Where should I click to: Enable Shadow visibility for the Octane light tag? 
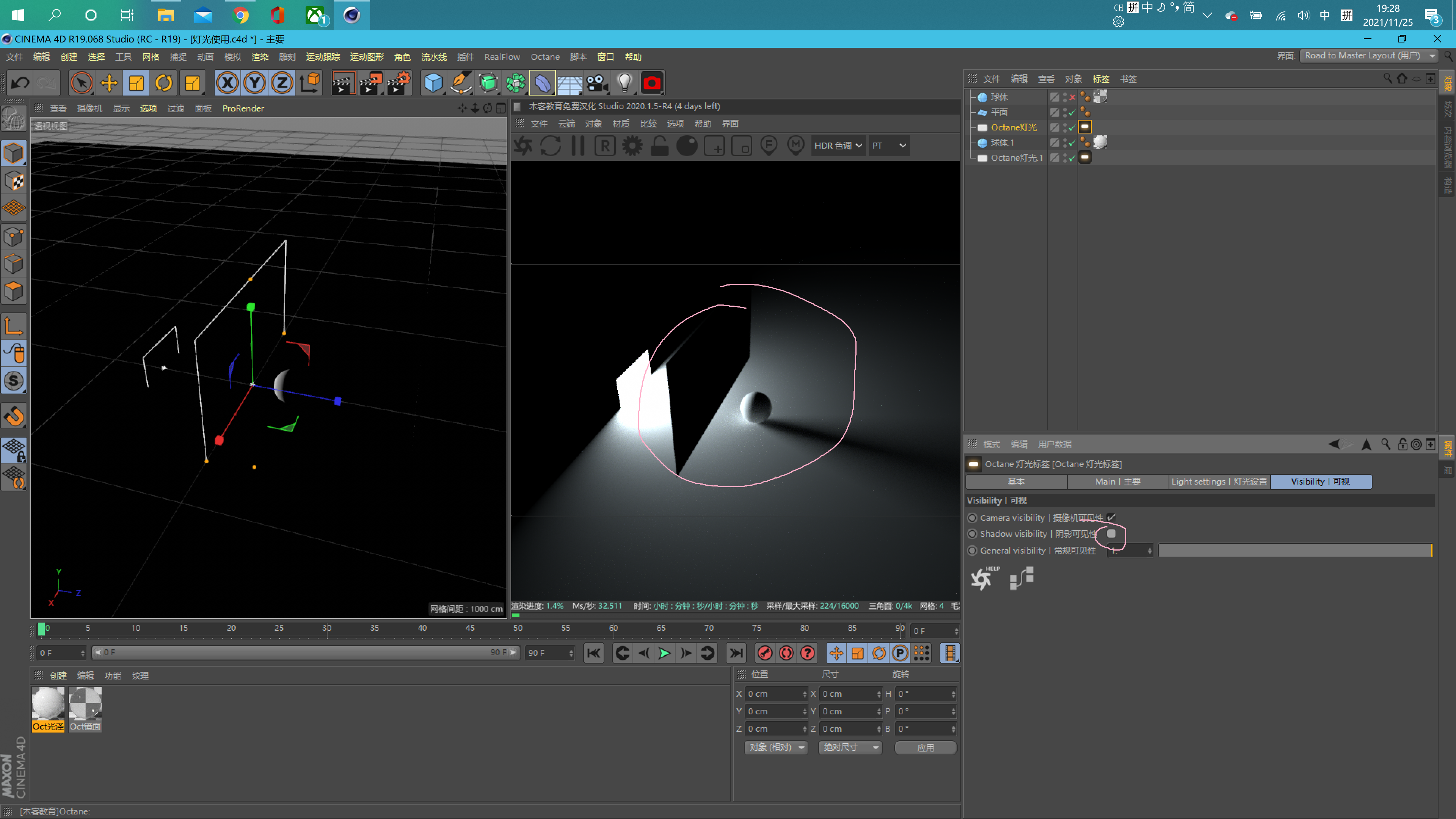(1111, 533)
